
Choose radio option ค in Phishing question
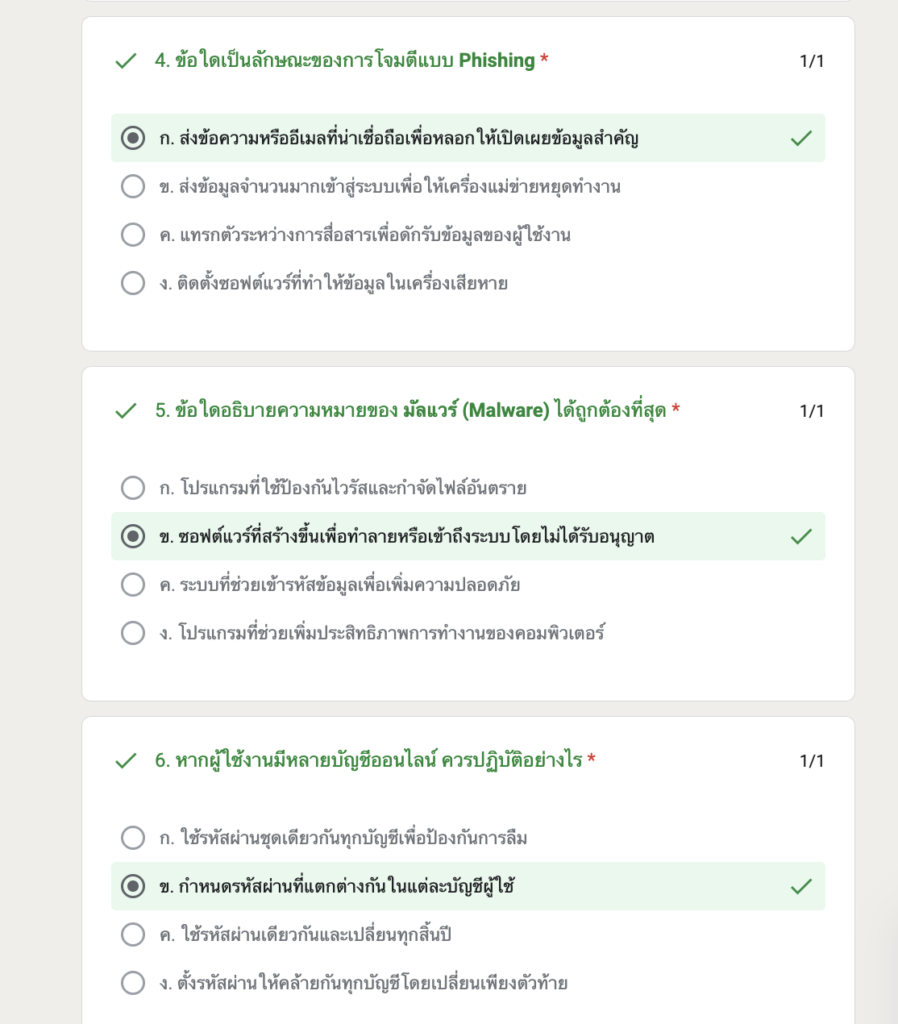pyautogui.click(x=133, y=234)
